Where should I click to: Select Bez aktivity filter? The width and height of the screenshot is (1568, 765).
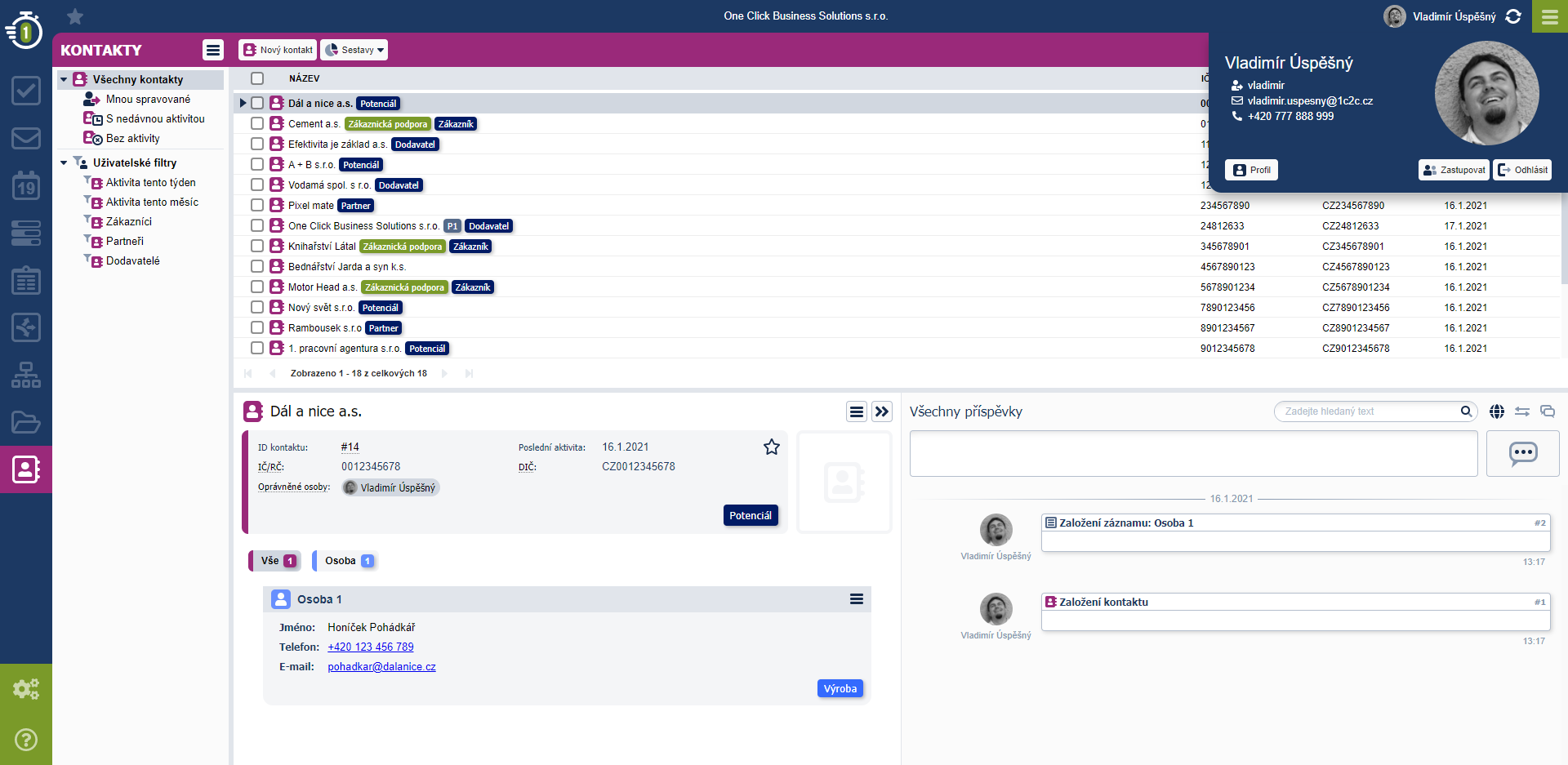(x=132, y=138)
